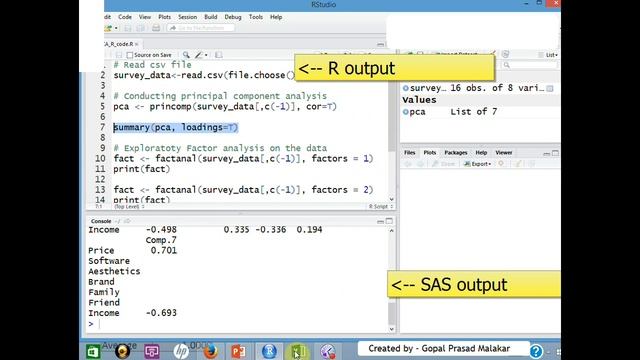Screen dimensions: 640x360
Task: Click the source editor scroll down arrow
Action: pos(392,199)
